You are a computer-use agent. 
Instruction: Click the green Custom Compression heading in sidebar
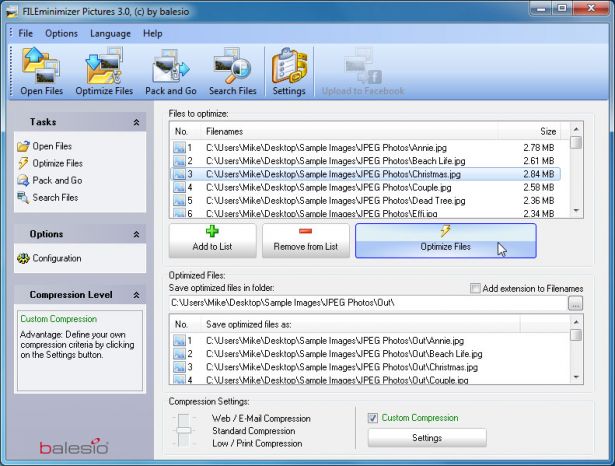pyautogui.click(x=58, y=319)
